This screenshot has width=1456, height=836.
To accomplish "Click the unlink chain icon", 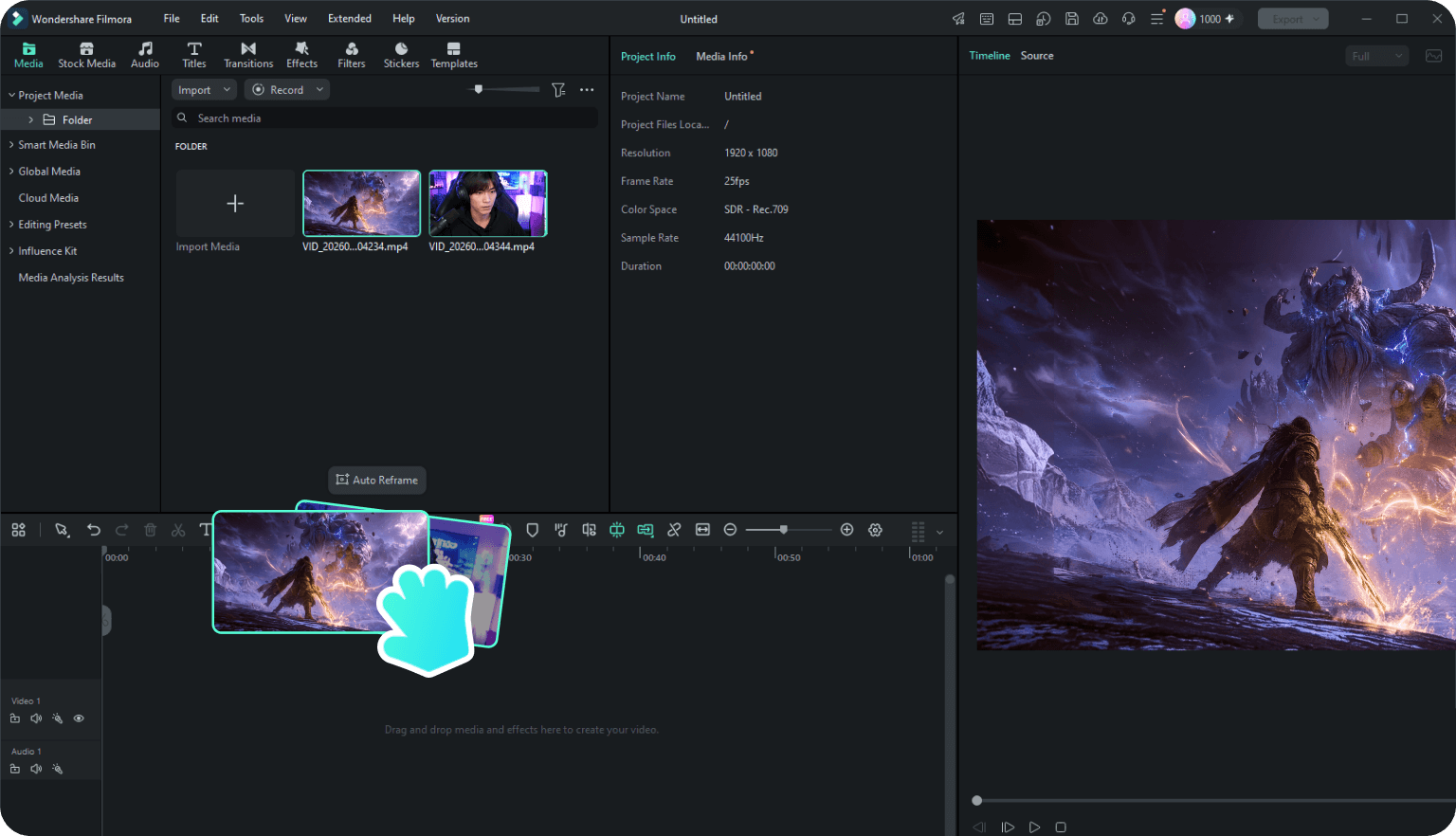I will point(674,530).
